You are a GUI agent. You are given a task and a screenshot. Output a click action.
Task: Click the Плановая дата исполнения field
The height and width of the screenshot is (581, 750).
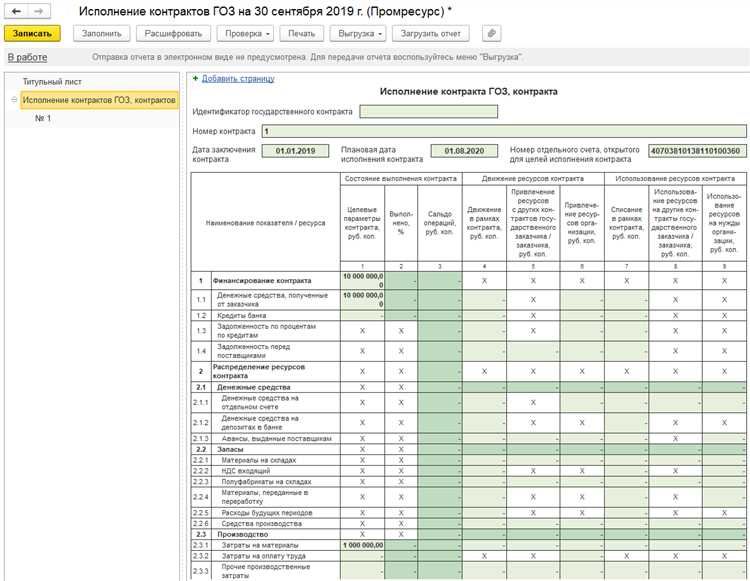(464, 151)
